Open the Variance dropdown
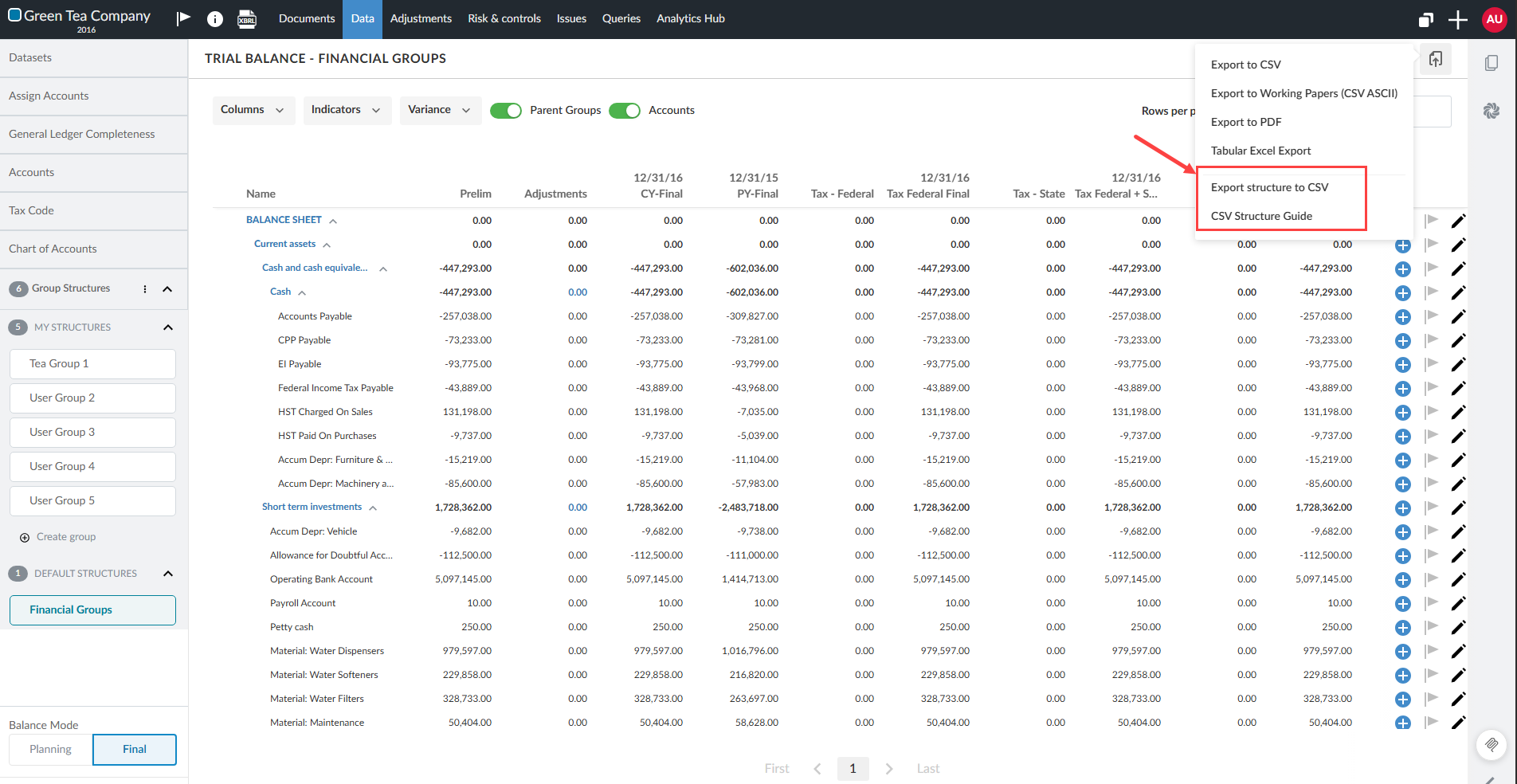Image resolution: width=1517 pixels, height=784 pixels. (440, 110)
